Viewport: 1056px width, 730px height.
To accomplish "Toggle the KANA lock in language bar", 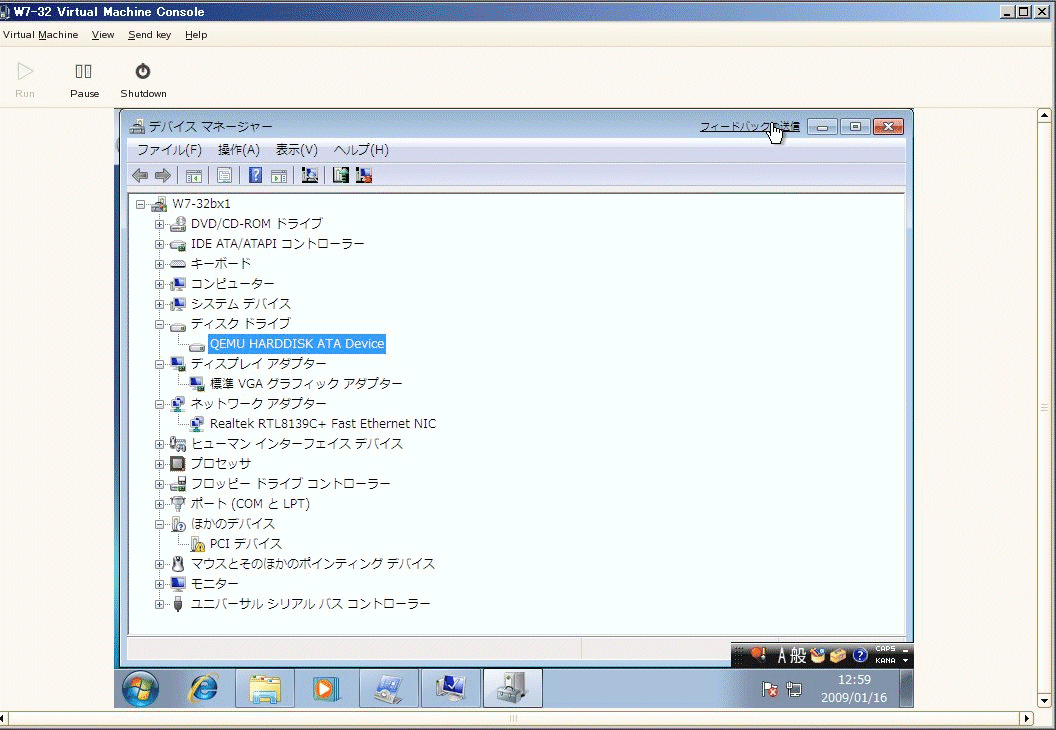I will pyautogui.click(x=885, y=661).
